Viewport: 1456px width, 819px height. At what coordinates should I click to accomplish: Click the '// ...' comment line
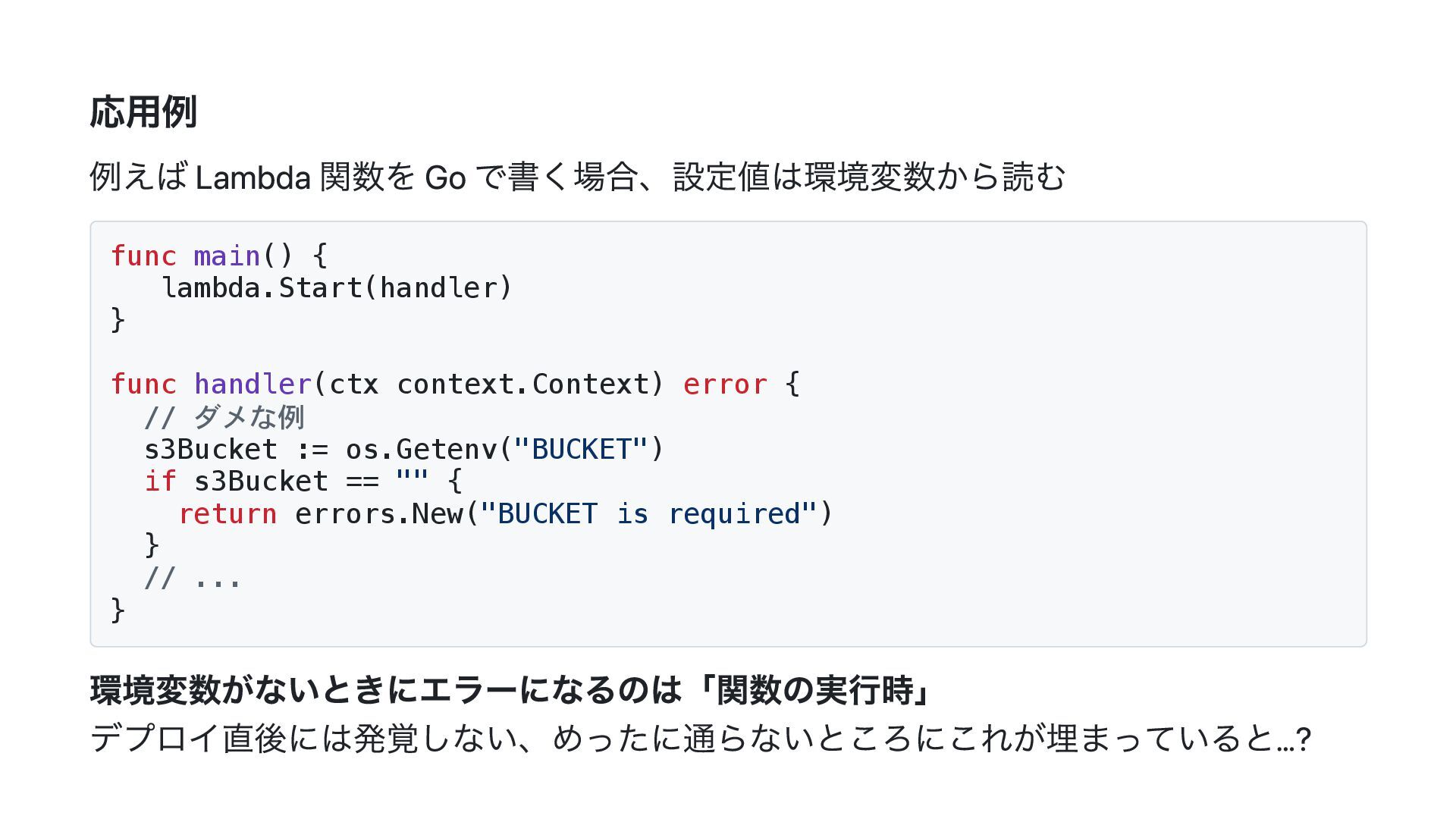pos(193,578)
